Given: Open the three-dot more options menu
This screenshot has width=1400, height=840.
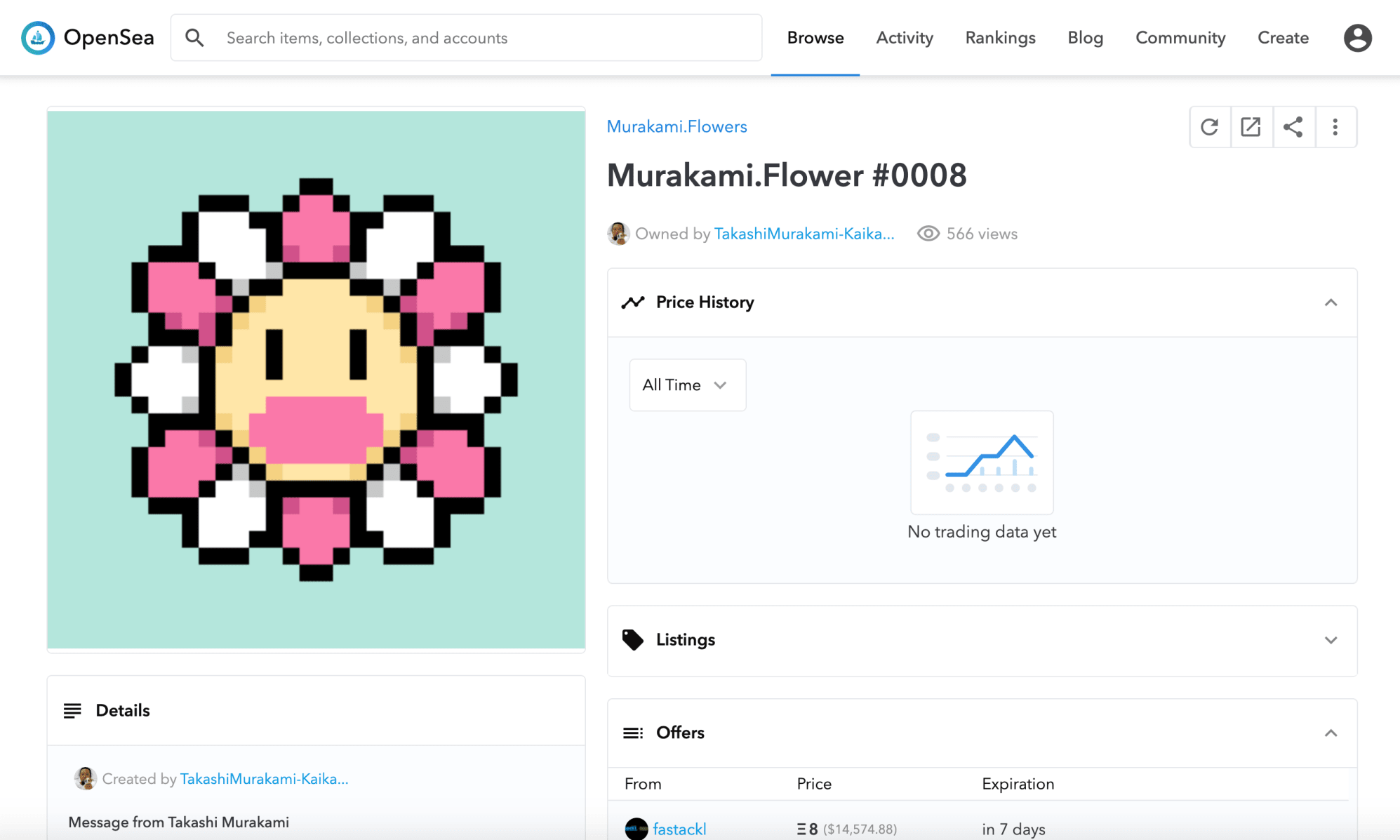Looking at the screenshot, I should (1335, 127).
